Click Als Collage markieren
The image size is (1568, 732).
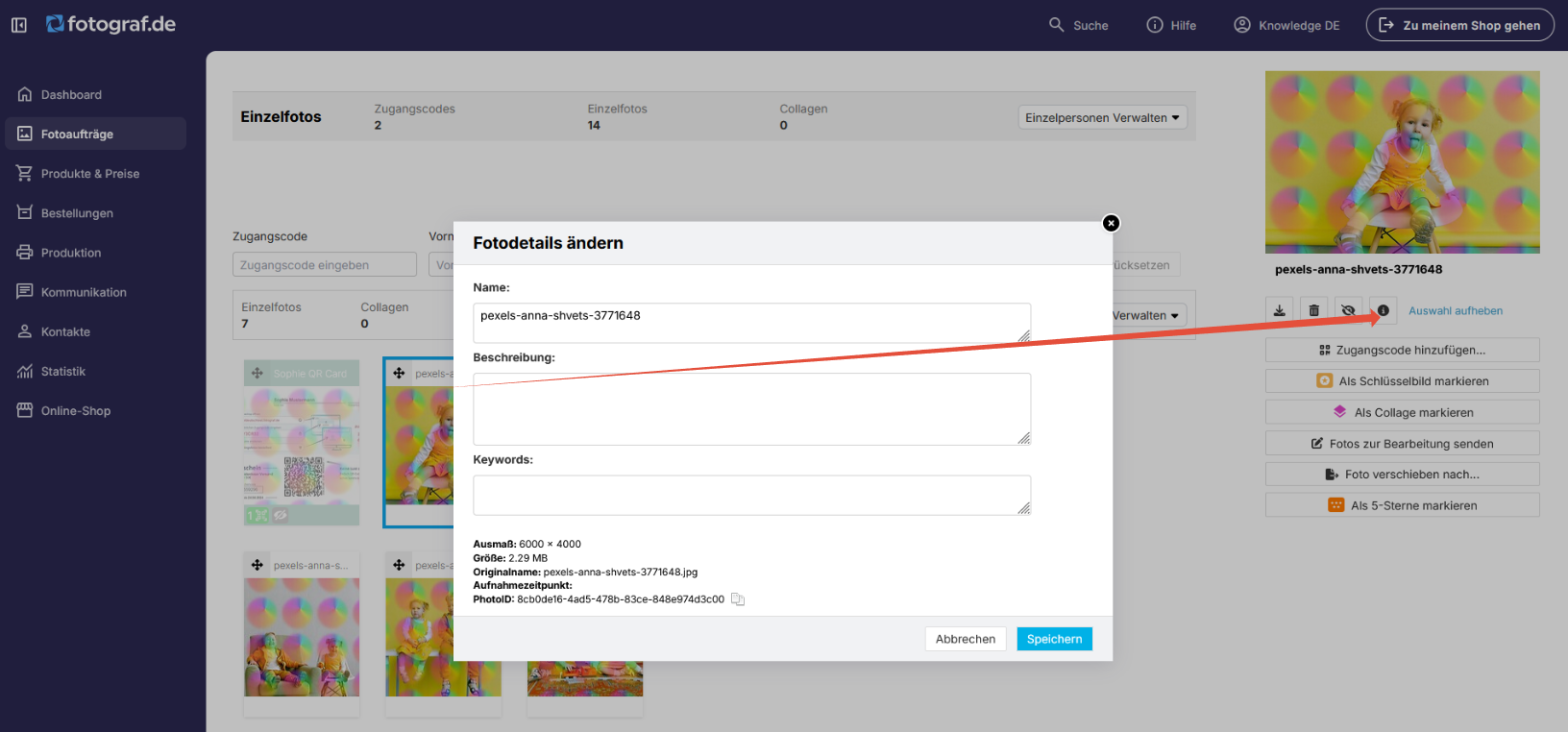[1402, 412]
